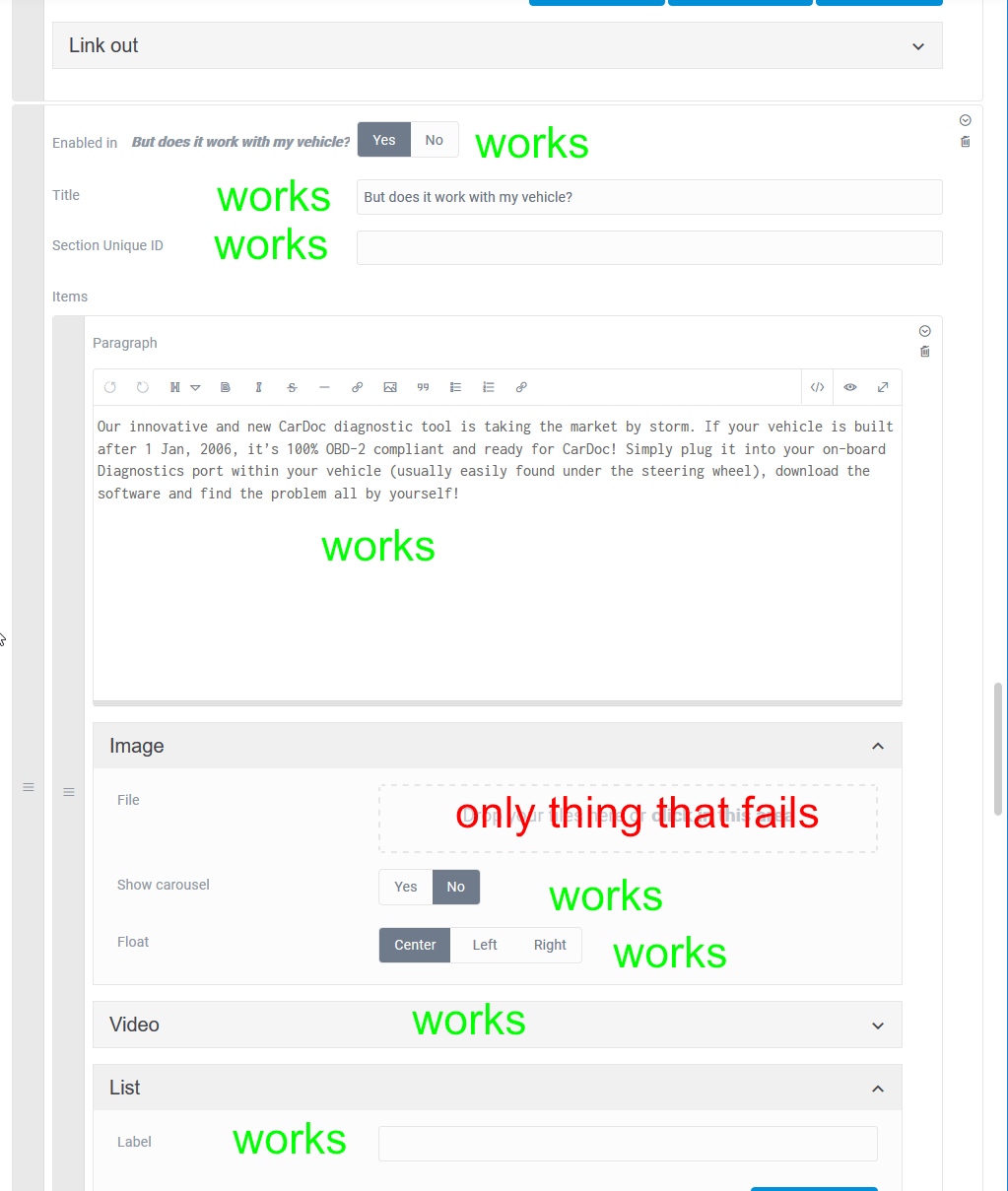The image size is (1008, 1191).
Task: Select Right float option
Action: [550, 945]
